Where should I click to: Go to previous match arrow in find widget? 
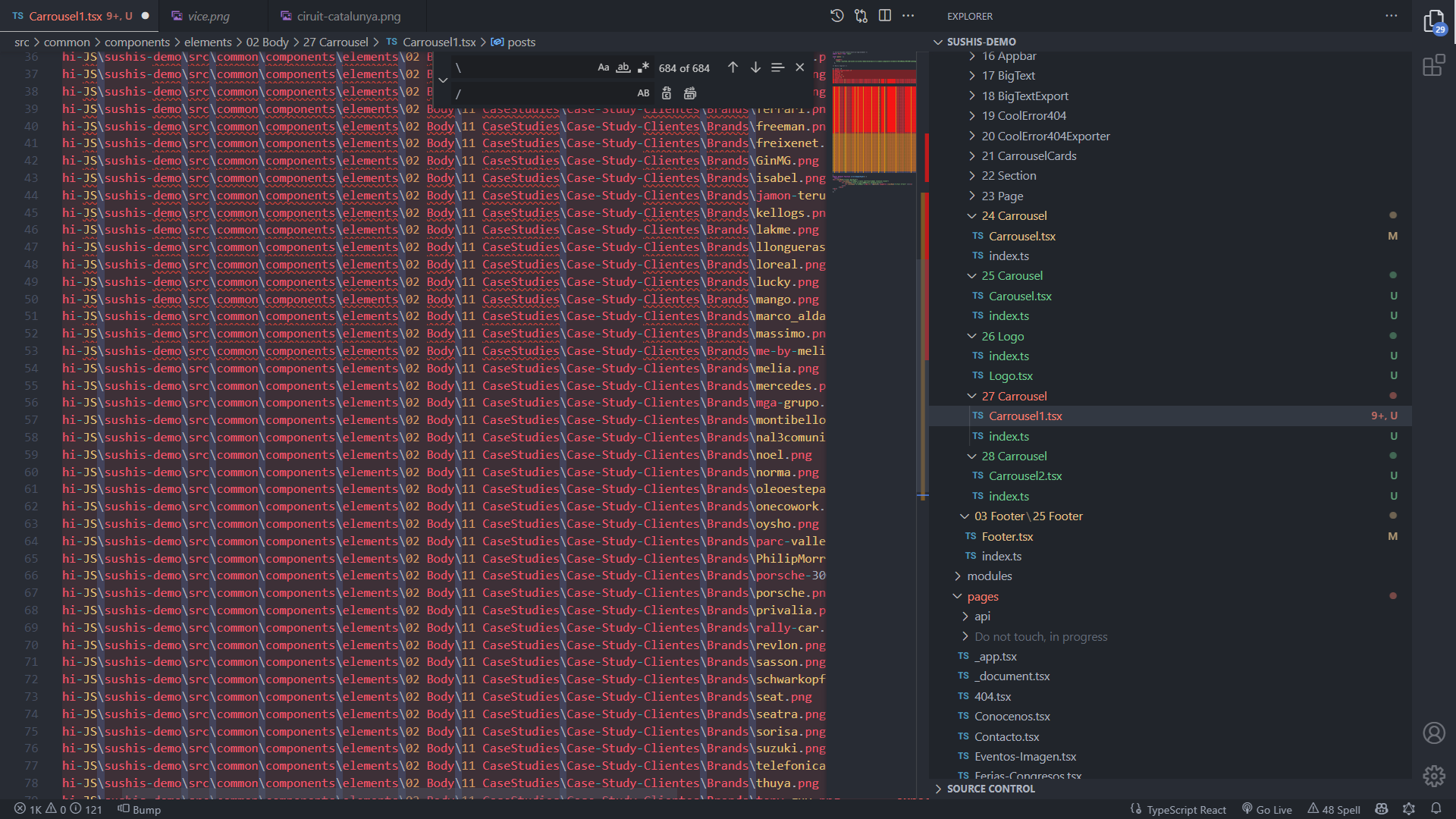[733, 67]
